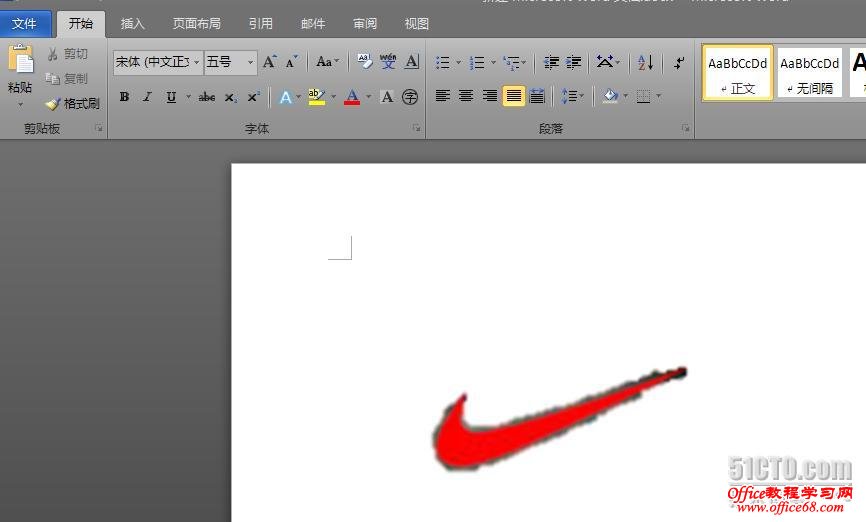The height and width of the screenshot is (522, 866).
Task: Grow font size with large A icon
Action: pyautogui.click(x=270, y=62)
